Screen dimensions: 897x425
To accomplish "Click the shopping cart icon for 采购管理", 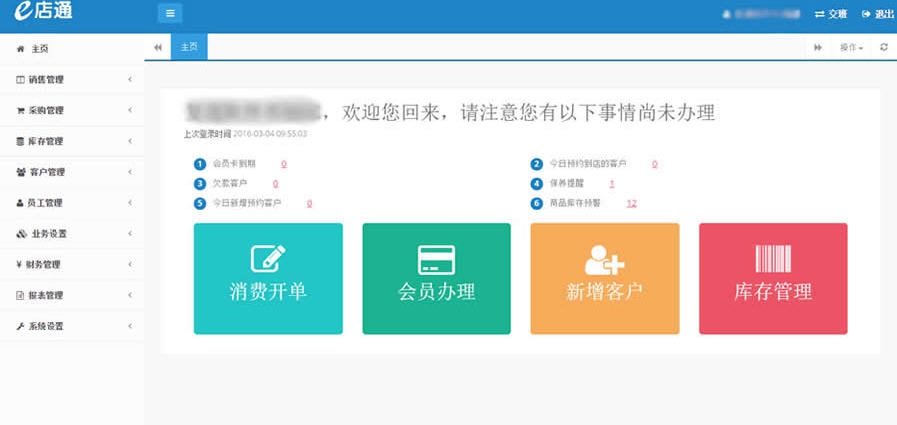I will [x=21, y=111].
